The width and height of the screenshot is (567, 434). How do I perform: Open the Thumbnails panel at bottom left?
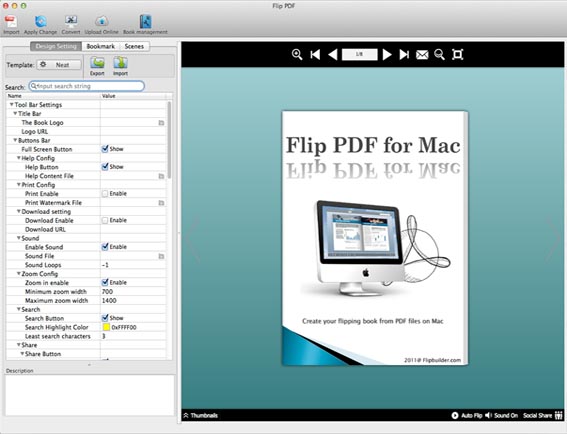click(201, 415)
